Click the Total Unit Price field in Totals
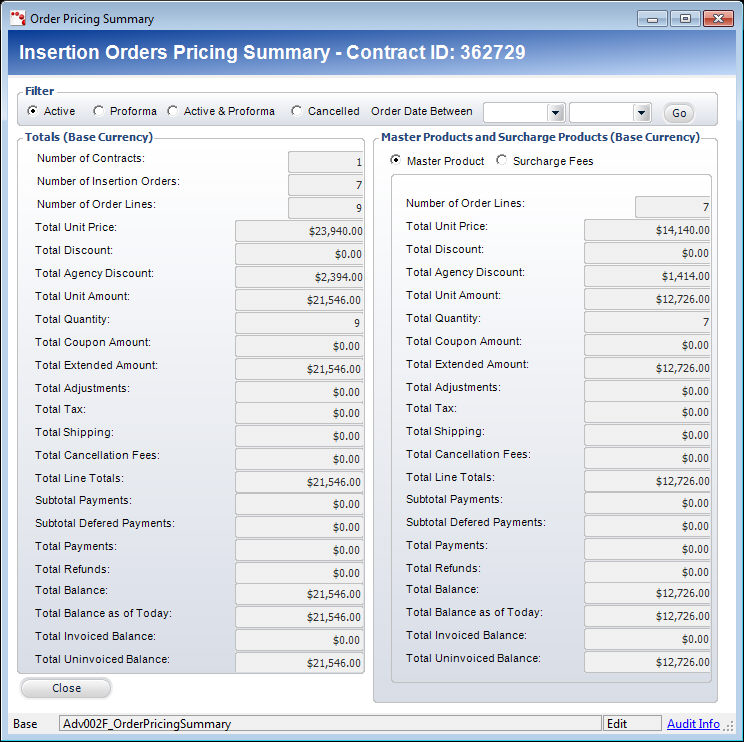Image resolution: width=744 pixels, height=742 pixels. tap(300, 230)
